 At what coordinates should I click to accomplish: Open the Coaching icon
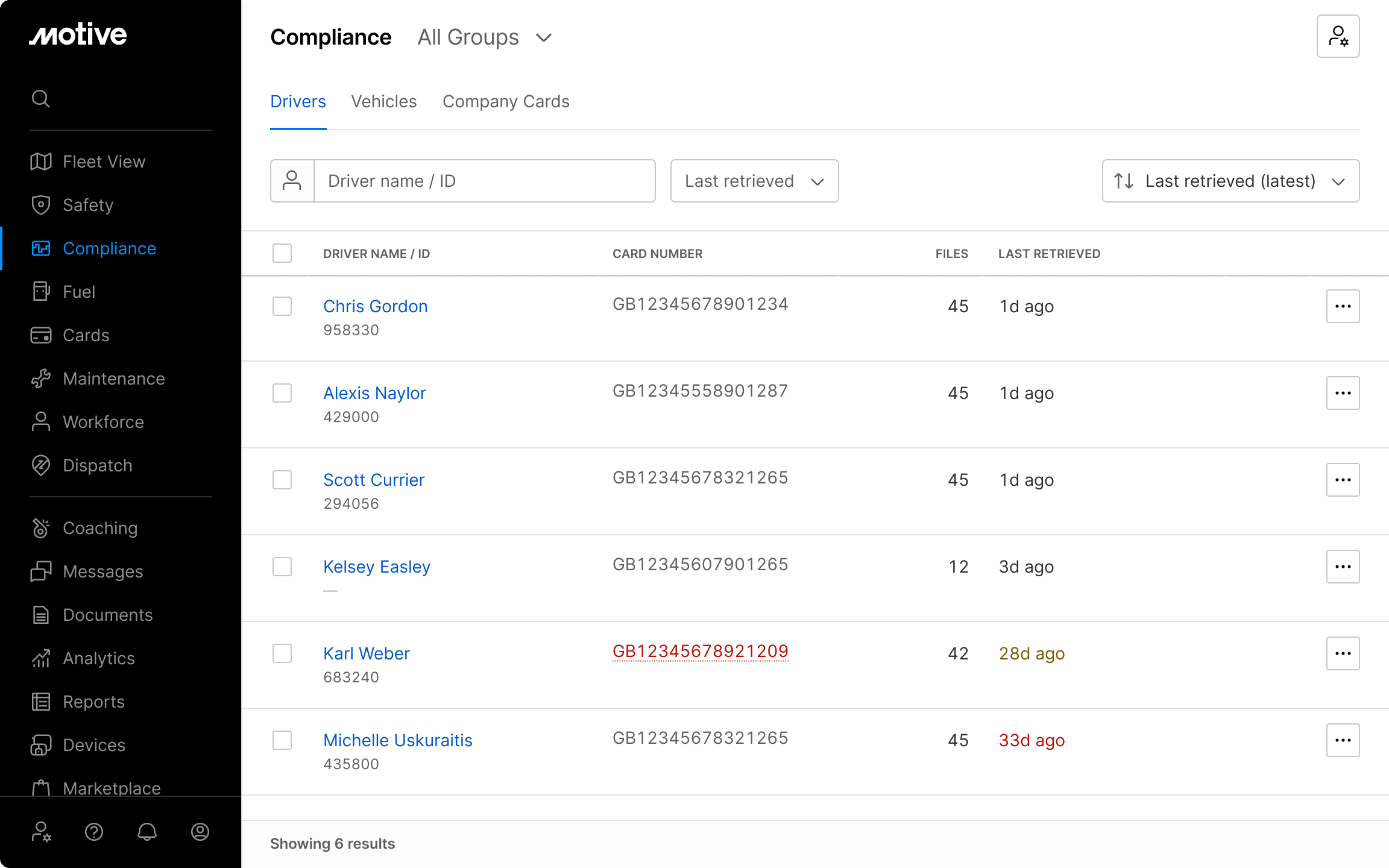41,528
